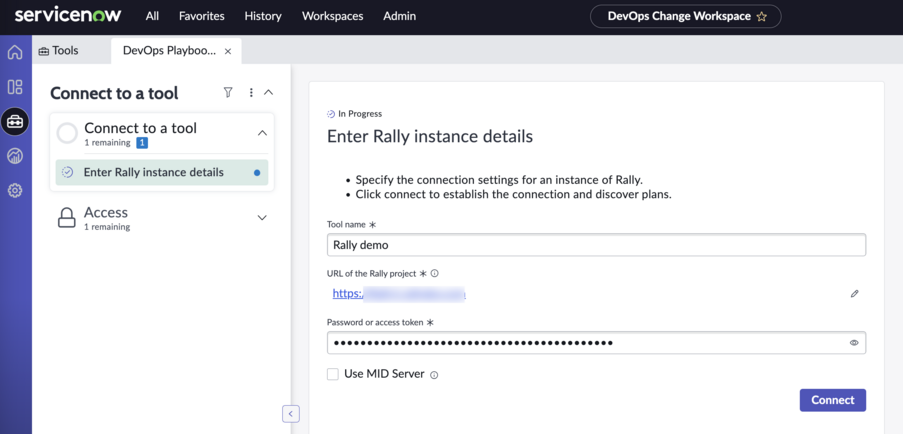Click the Password or access token field
The image size is (903, 434).
click(x=596, y=342)
